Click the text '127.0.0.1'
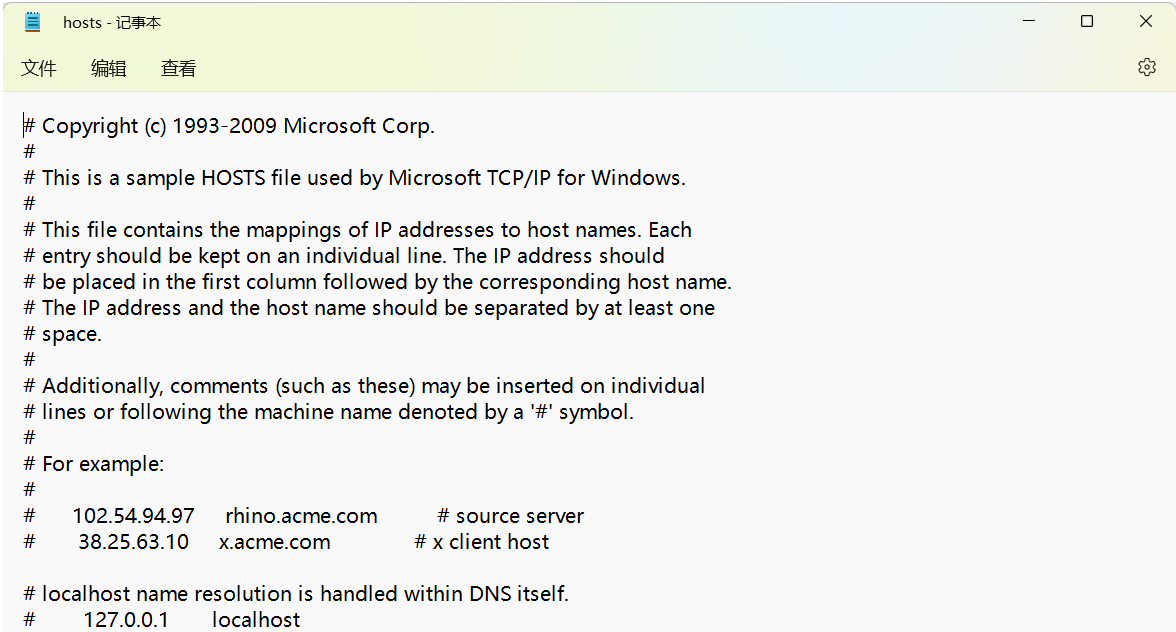Viewport: 1176px width, 632px height. (126, 619)
